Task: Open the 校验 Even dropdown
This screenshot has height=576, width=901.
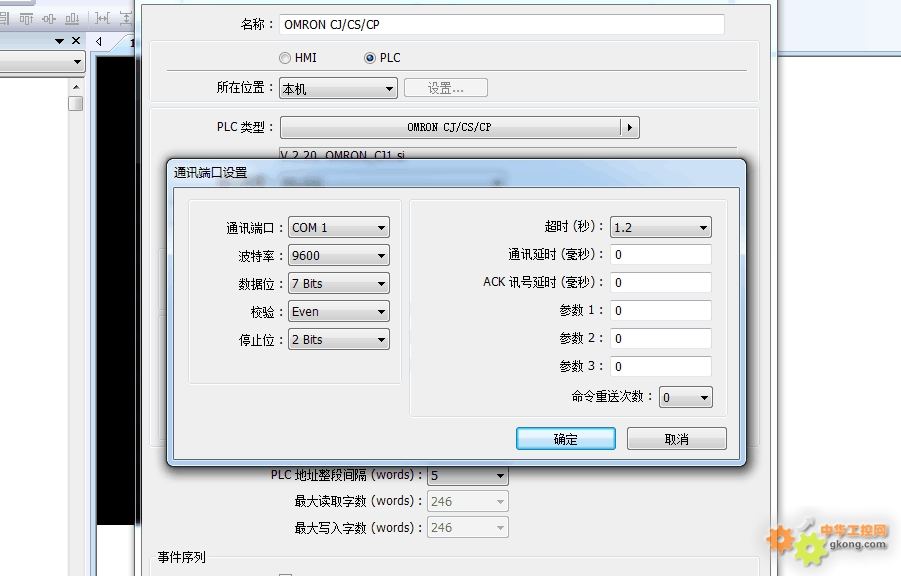Action: (x=338, y=312)
